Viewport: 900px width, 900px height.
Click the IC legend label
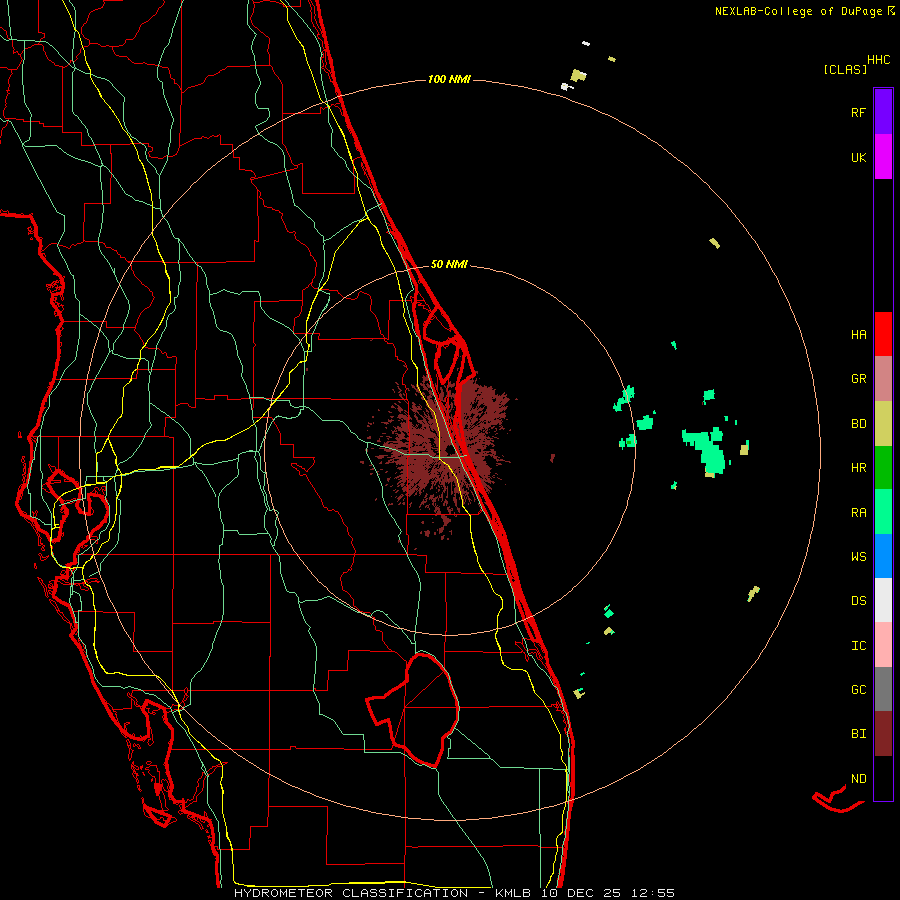coord(859,646)
